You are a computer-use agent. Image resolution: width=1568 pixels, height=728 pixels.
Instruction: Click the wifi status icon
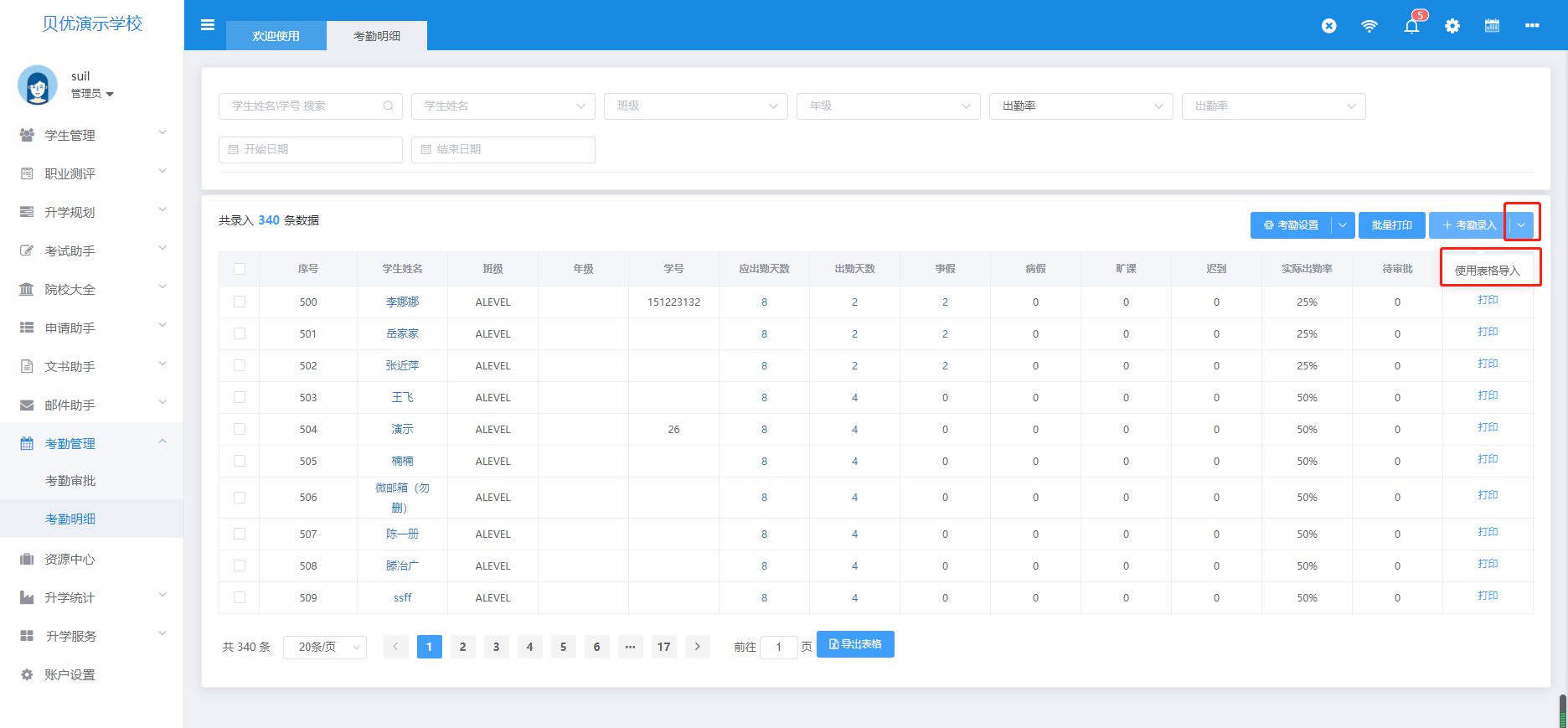point(1369,26)
